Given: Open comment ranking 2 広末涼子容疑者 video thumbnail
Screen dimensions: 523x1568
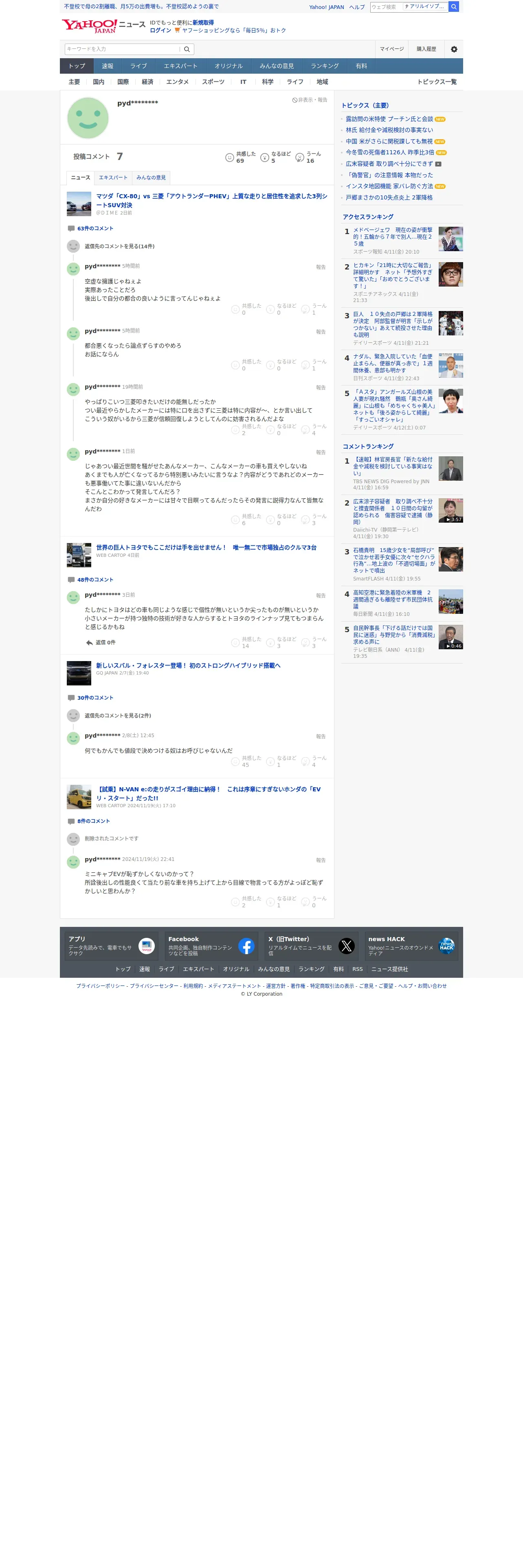Looking at the screenshot, I should (450, 511).
